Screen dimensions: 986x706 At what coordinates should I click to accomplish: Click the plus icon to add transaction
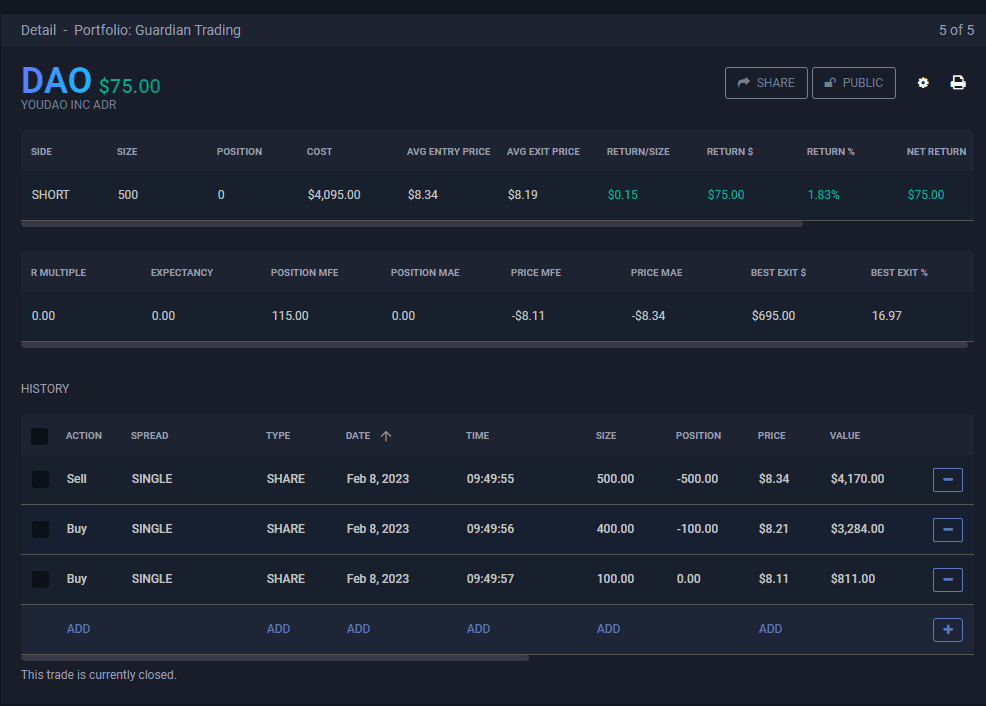(947, 630)
